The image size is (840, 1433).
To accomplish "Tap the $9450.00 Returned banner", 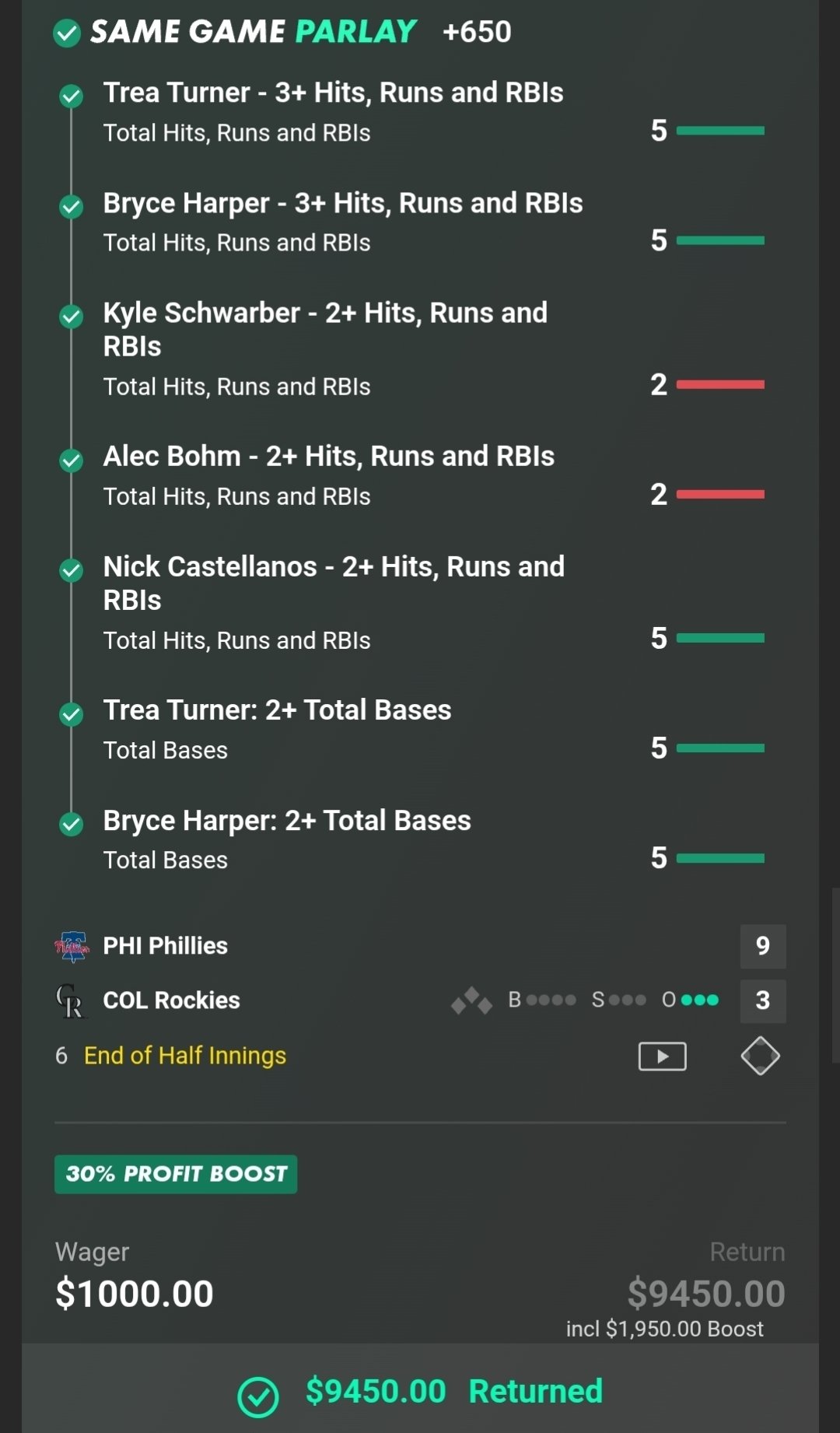I will point(453,1392).
